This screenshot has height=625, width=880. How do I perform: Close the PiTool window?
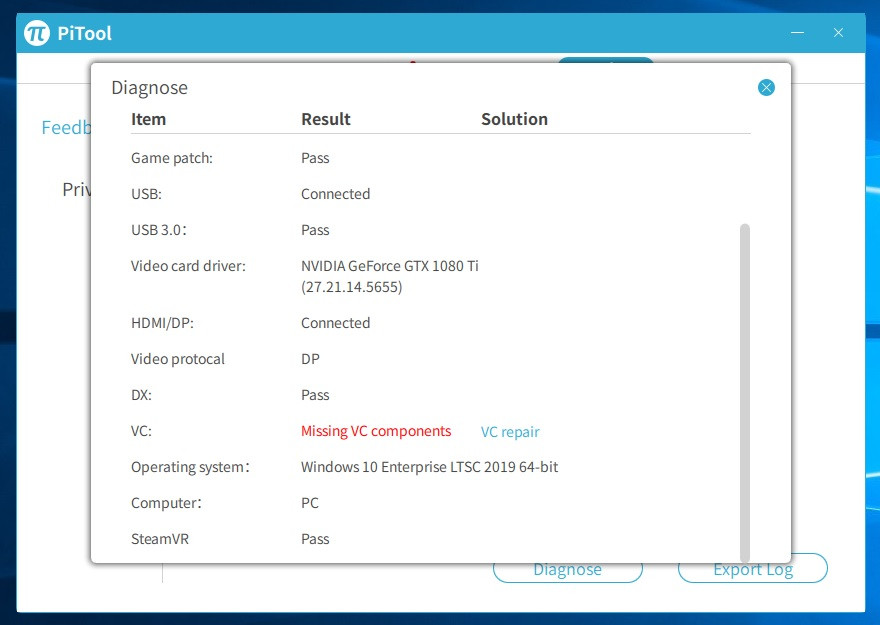(x=838, y=33)
